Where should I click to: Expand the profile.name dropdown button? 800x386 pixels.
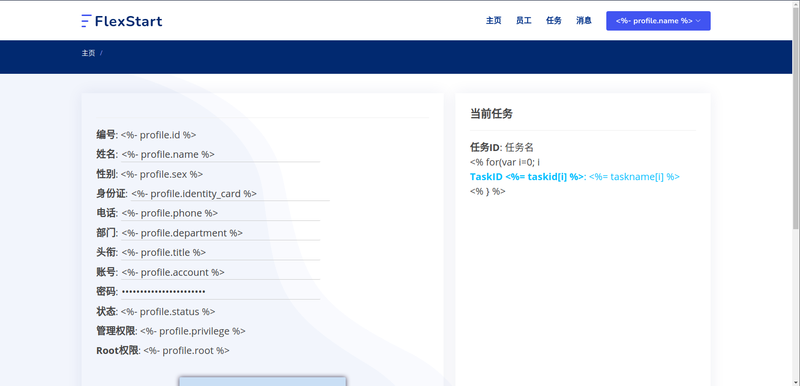click(658, 21)
